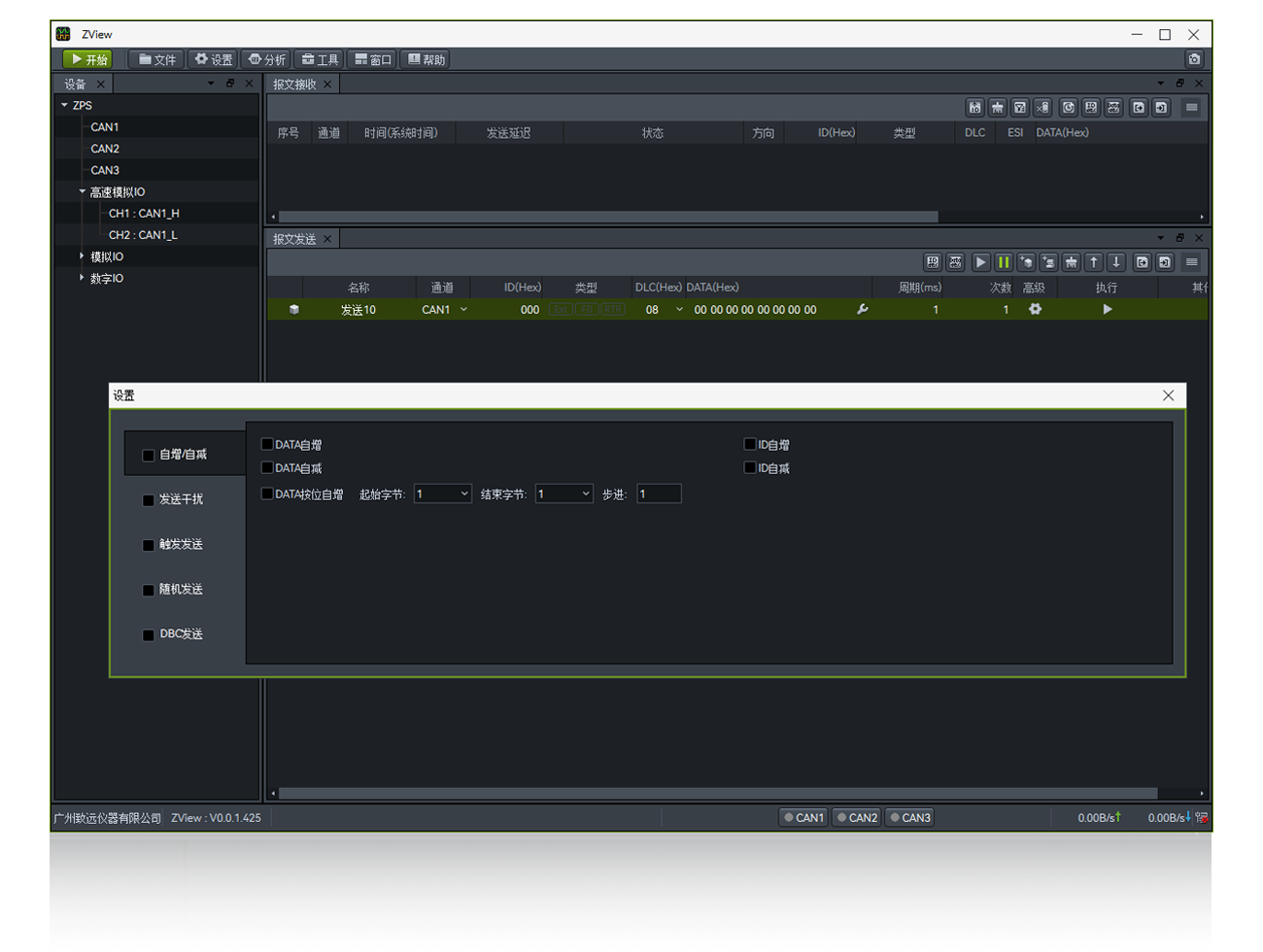Expand the 模拟IO tree node
This screenshot has width=1263, height=952.
pyautogui.click(x=82, y=256)
